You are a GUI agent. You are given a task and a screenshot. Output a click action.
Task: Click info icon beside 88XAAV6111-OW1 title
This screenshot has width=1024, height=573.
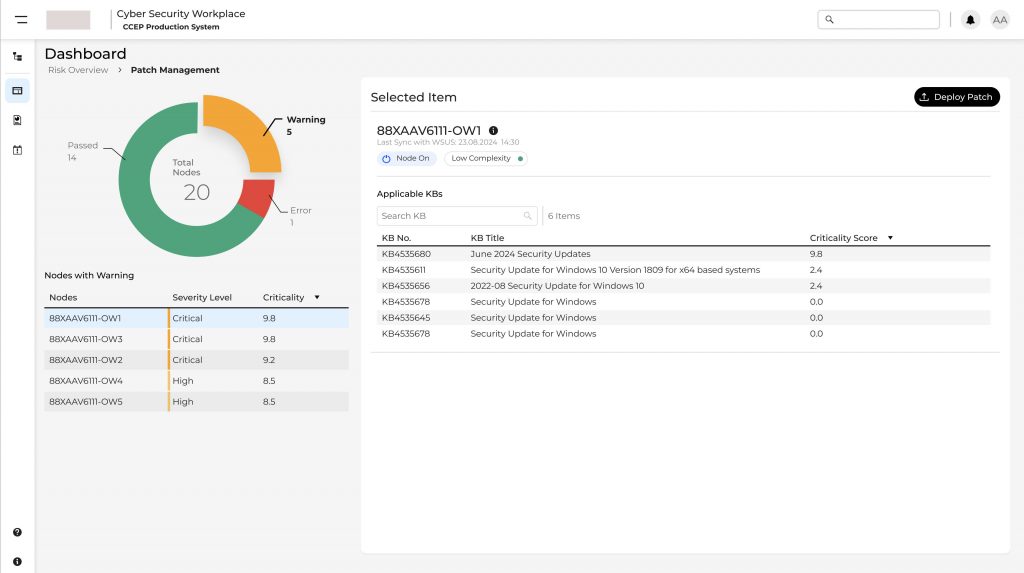click(493, 131)
